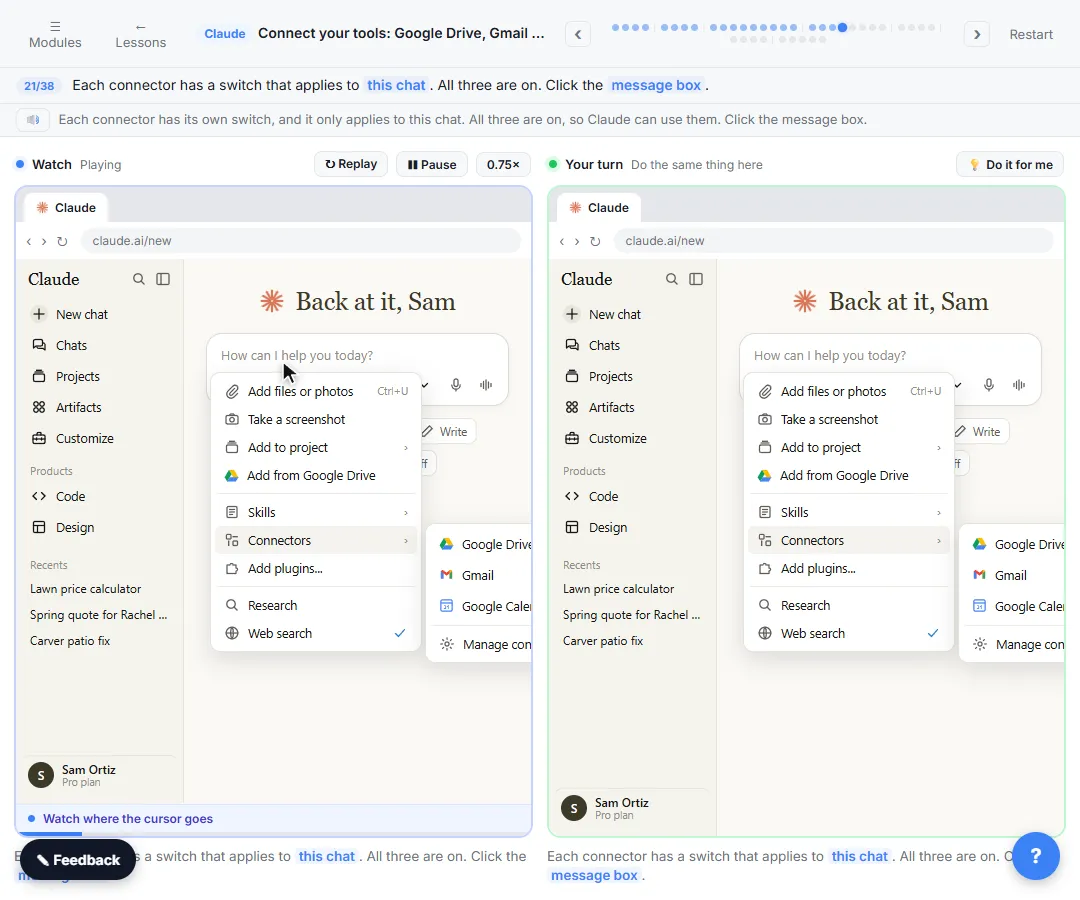Go back to Lessons
Viewport: 1080px width, 900px height.
coord(141,34)
